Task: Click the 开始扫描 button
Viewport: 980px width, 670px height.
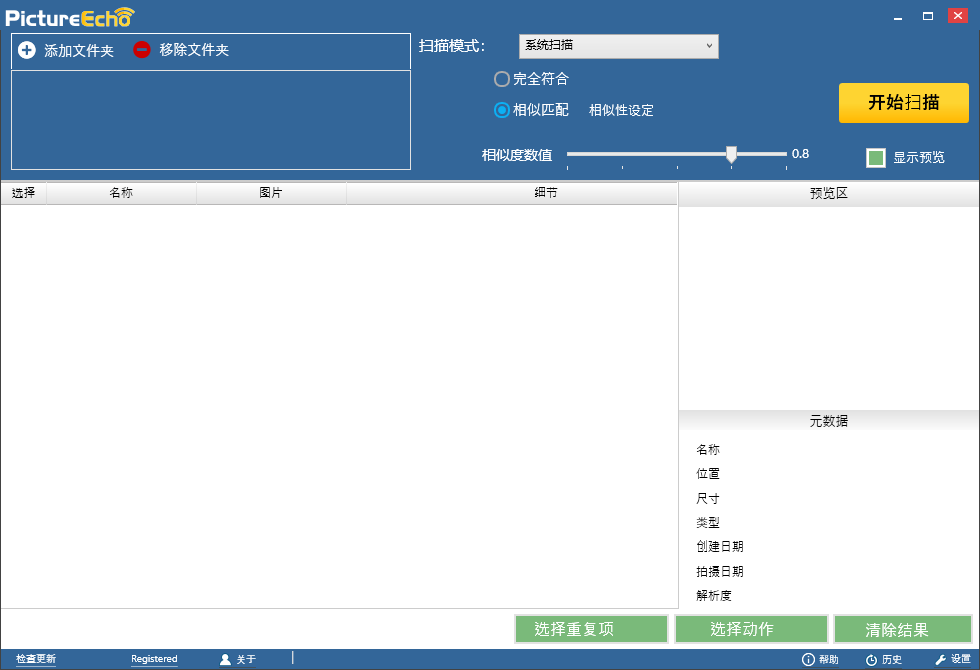Action: pyautogui.click(x=904, y=102)
